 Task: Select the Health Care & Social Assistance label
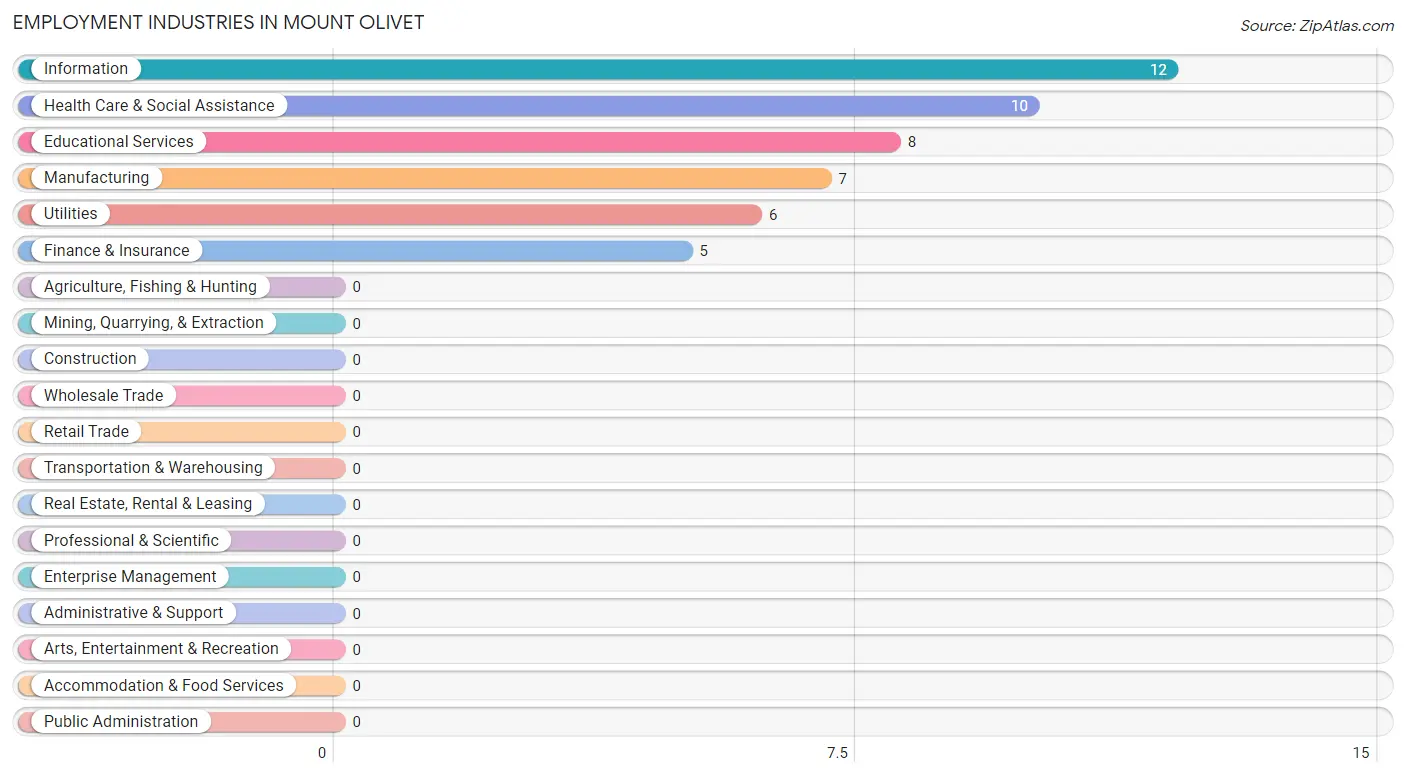tap(159, 105)
